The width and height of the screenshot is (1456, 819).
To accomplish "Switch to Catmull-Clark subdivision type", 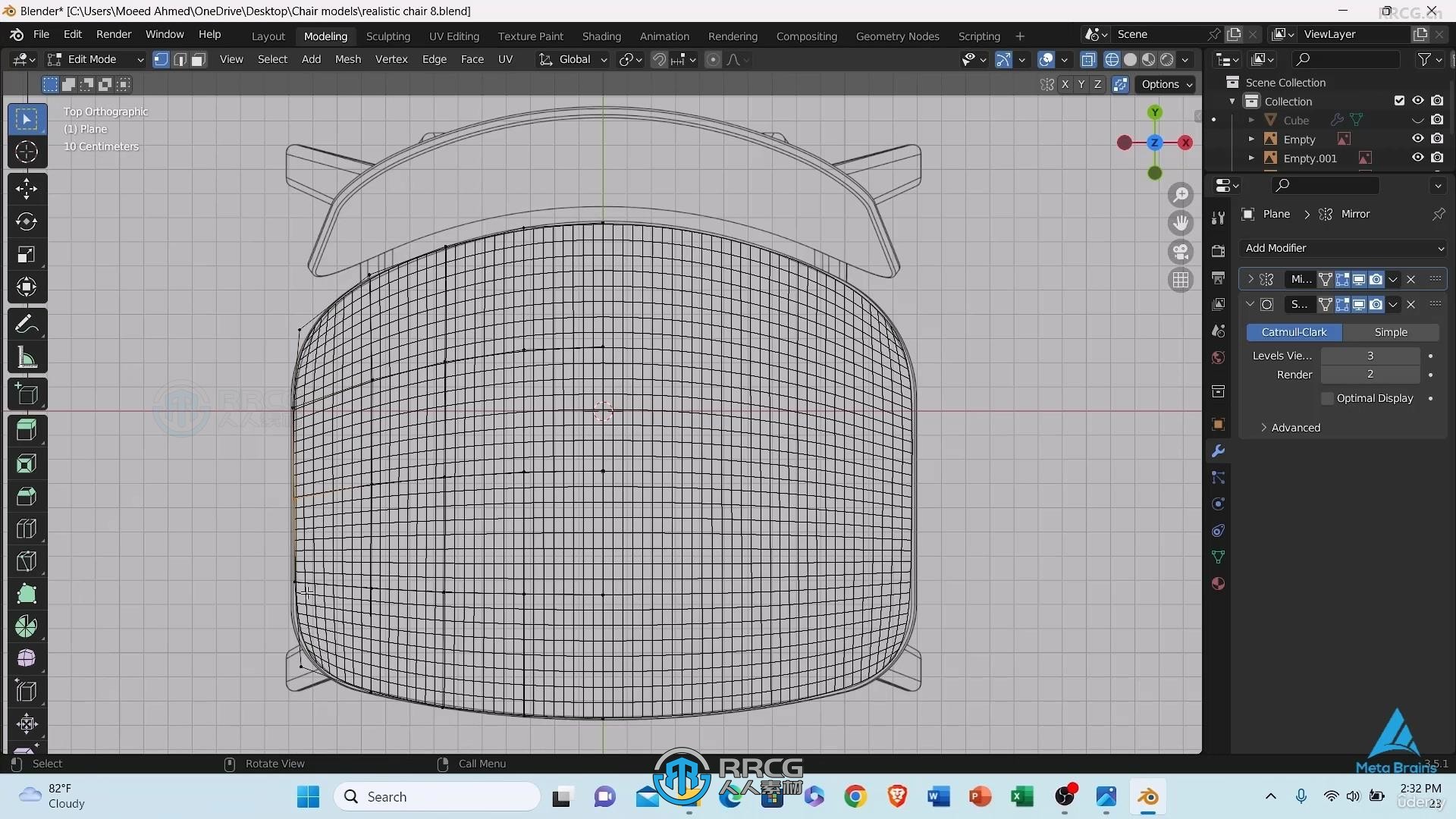I will [1294, 331].
